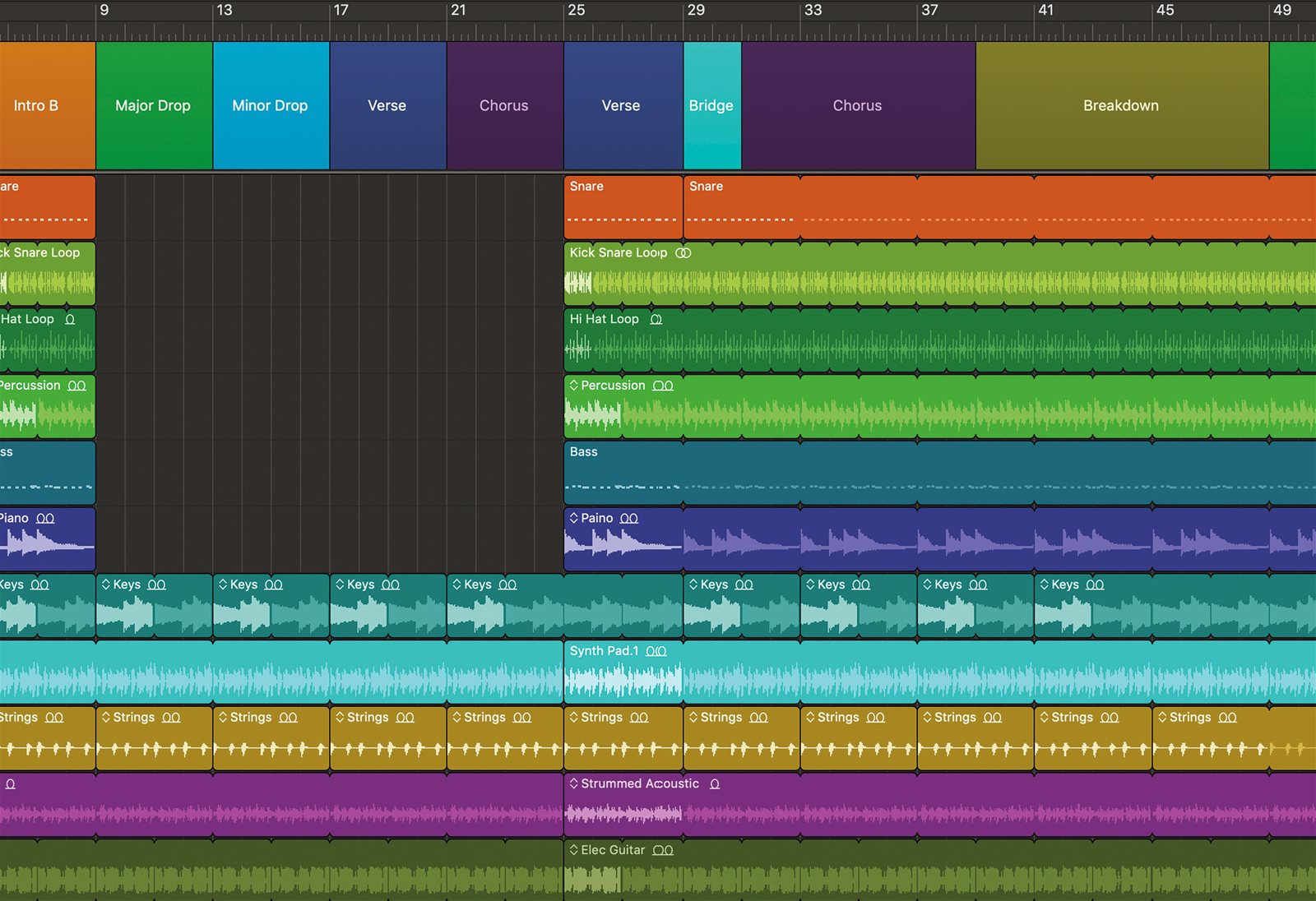Click the loop icon beside the Paino region name
1316x901 pixels.
[x=628, y=519]
